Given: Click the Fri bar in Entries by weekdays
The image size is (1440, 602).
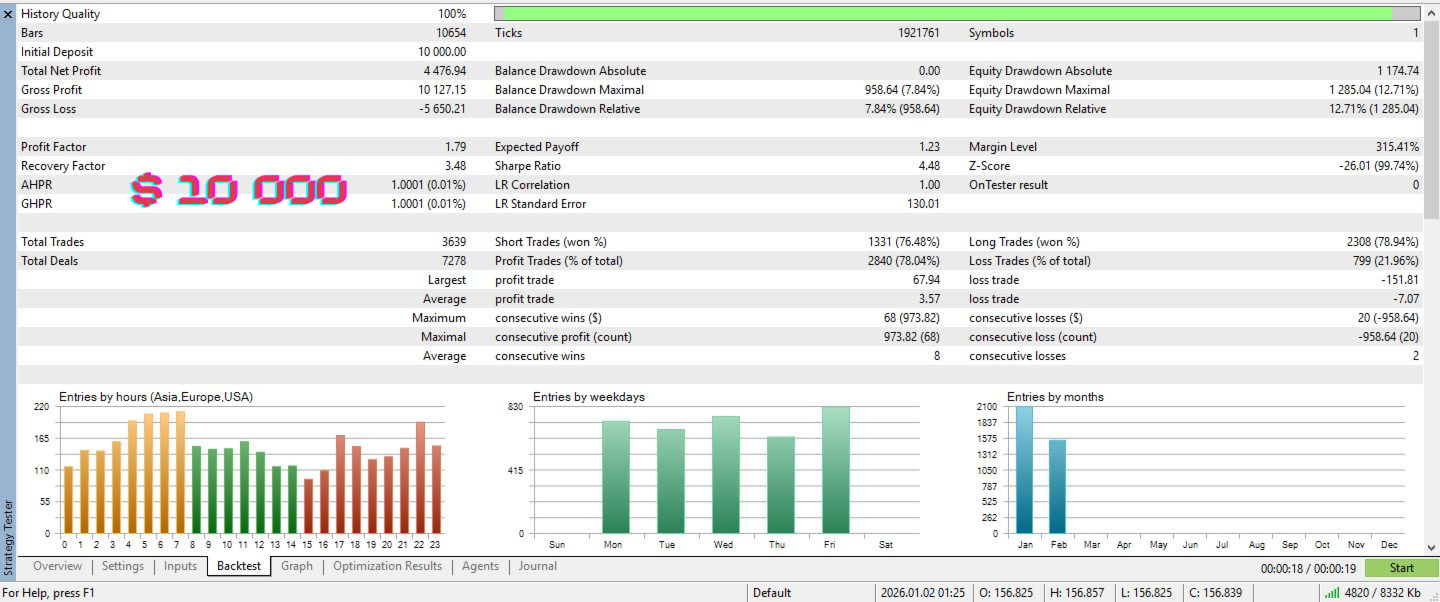Looking at the screenshot, I should click(x=836, y=470).
